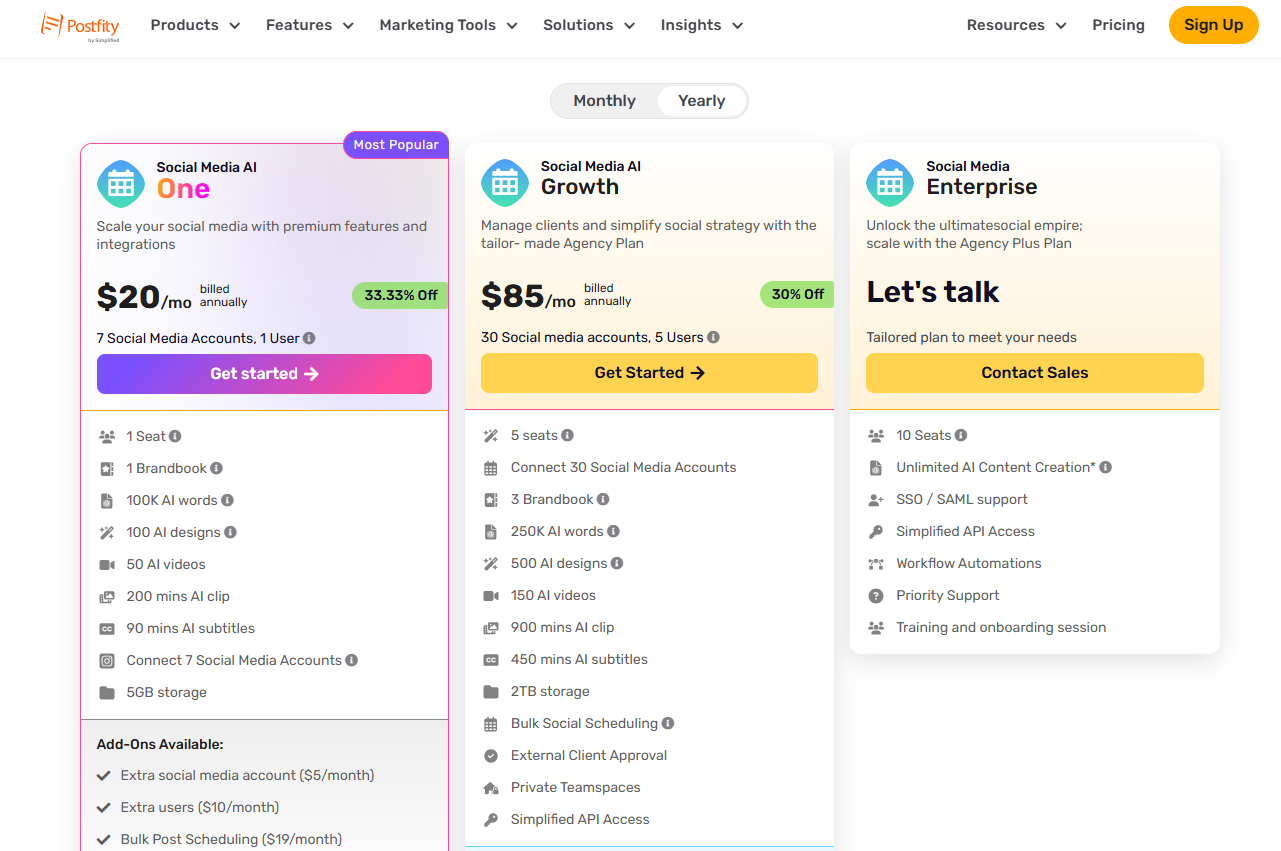The image size is (1281, 851).
Task: Open the Marketing Tools dropdown
Action: click(449, 25)
